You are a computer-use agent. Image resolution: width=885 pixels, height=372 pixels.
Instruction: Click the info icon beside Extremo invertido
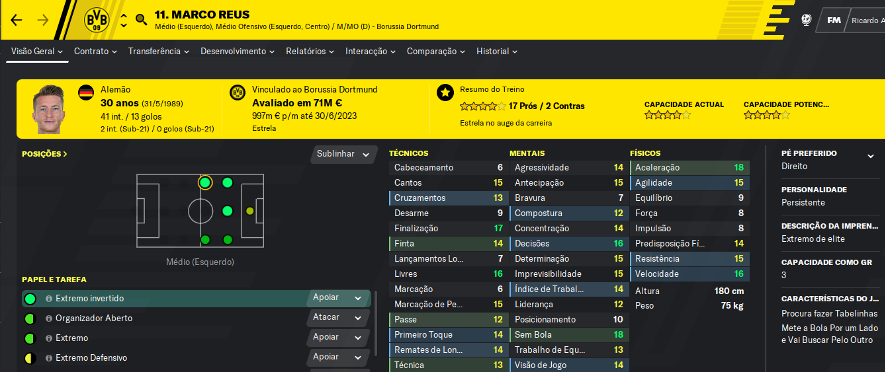coord(49,298)
